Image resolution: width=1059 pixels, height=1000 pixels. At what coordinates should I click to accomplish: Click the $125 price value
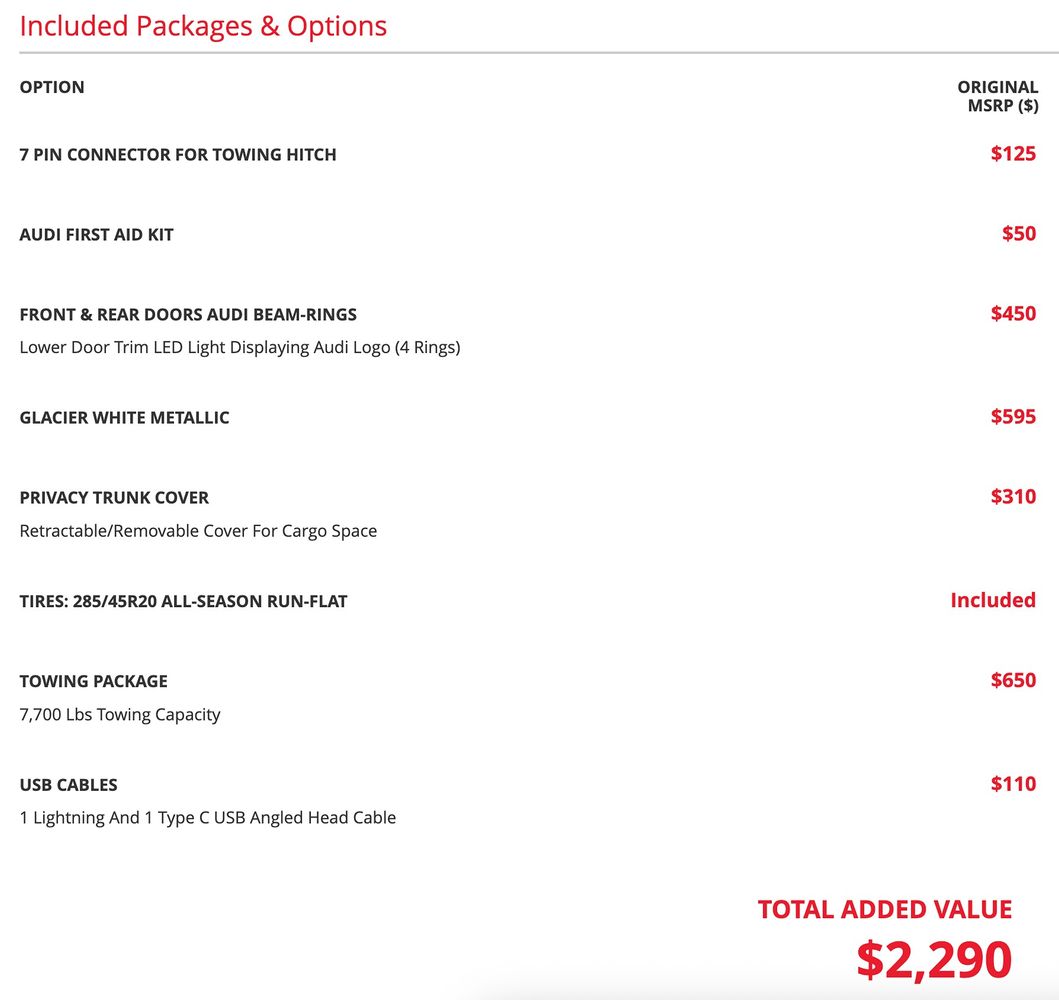tap(1013, 154)
